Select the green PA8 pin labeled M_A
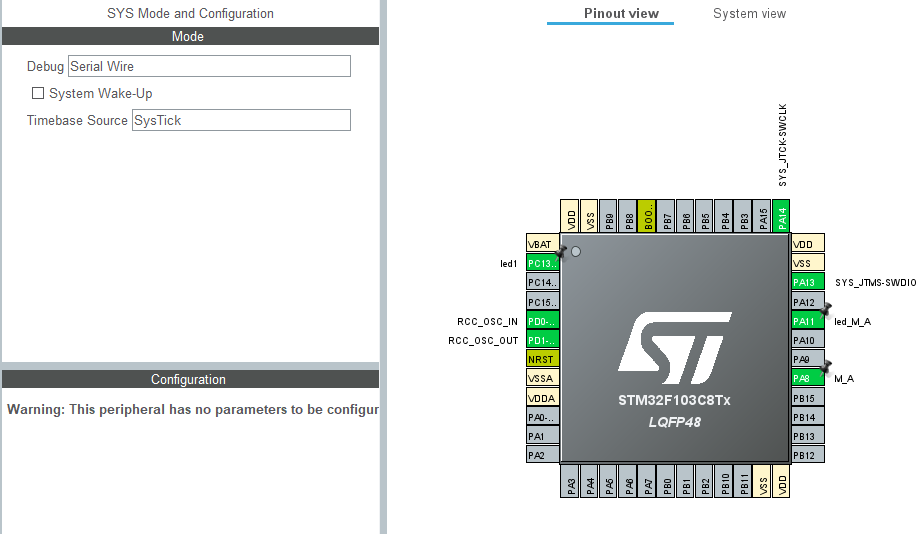Screen dimensions: 924x534 tap(808, 378)
